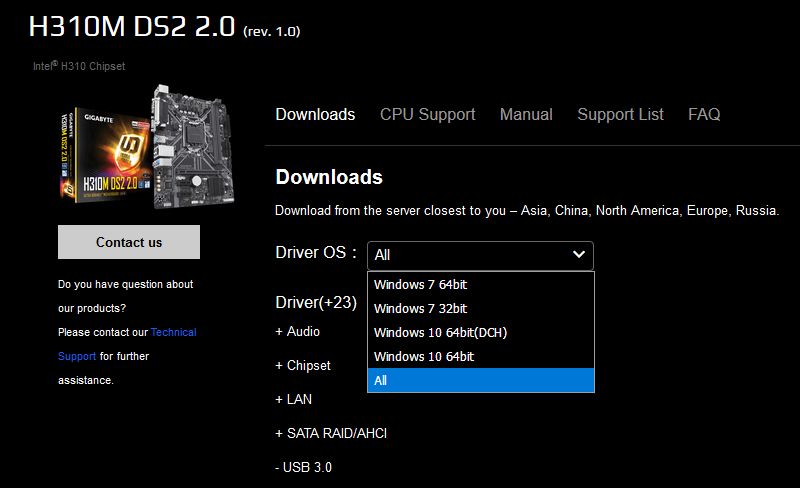This screenshot has height=488, width=800.
Task: Open the FAQ tab
Action: pos(704,114)
